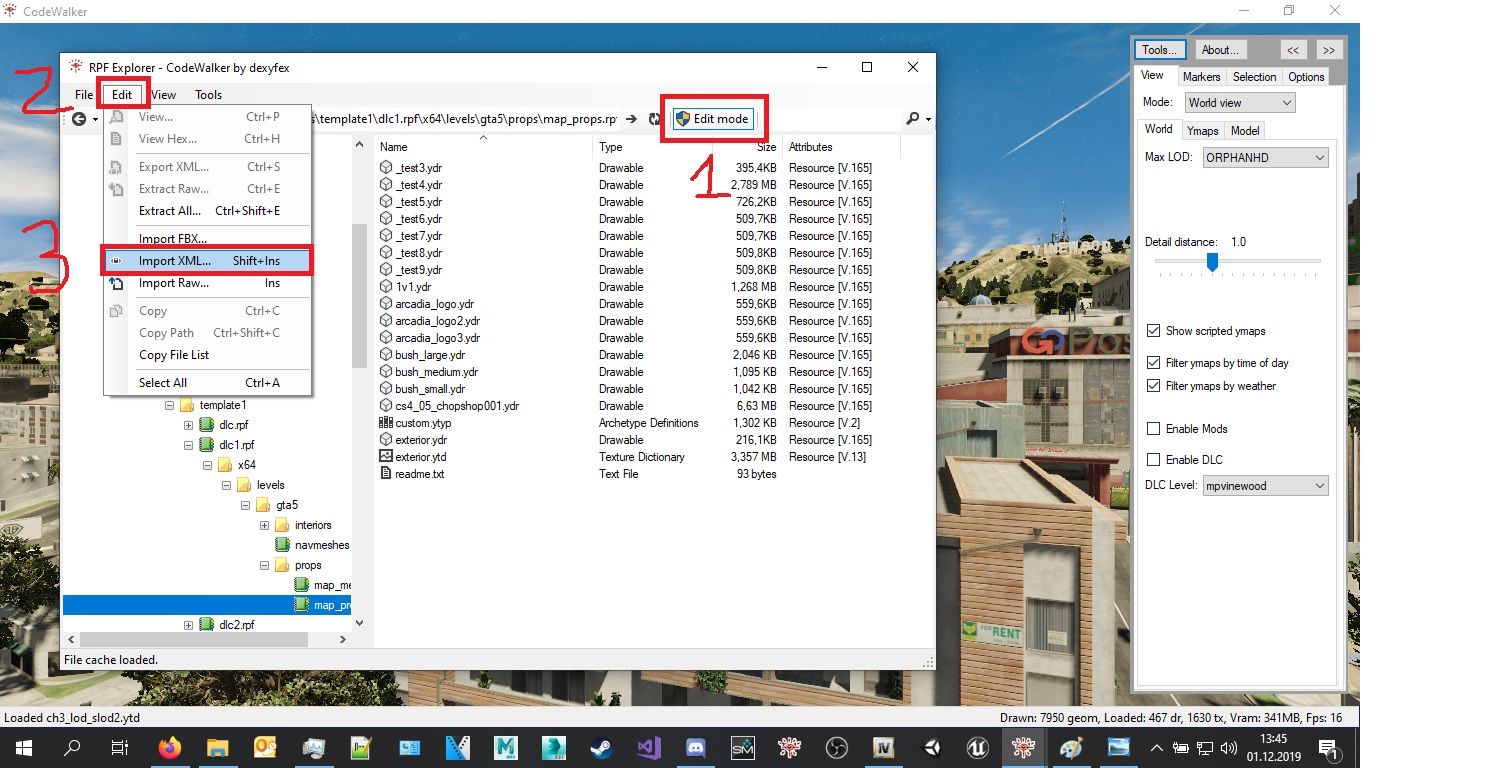1500x768 pixels.
Task: Choose Extract All... from Edit menu
Action: click(208, 211)
